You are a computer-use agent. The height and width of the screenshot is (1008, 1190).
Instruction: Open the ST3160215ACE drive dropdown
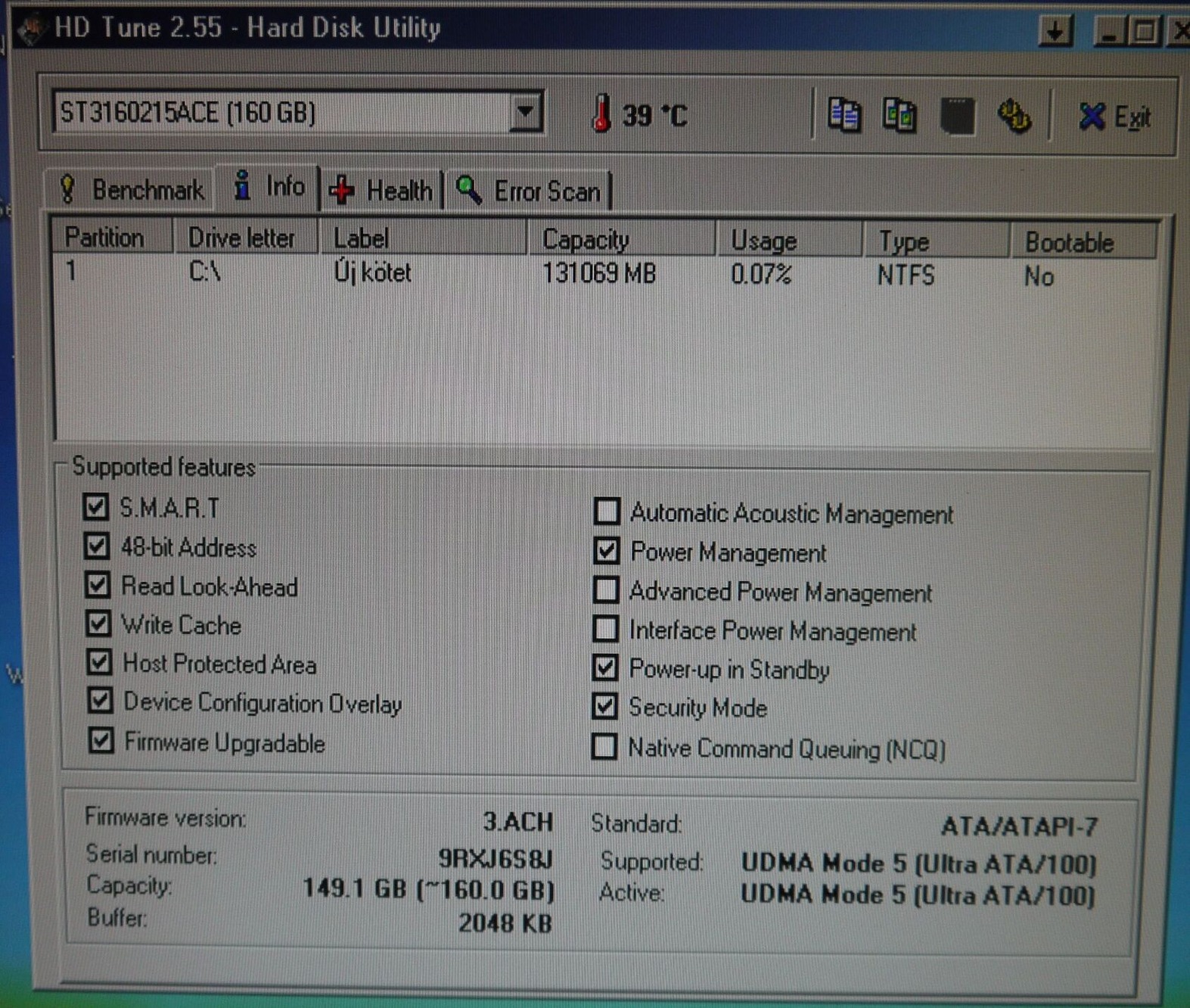click(526, 113)
